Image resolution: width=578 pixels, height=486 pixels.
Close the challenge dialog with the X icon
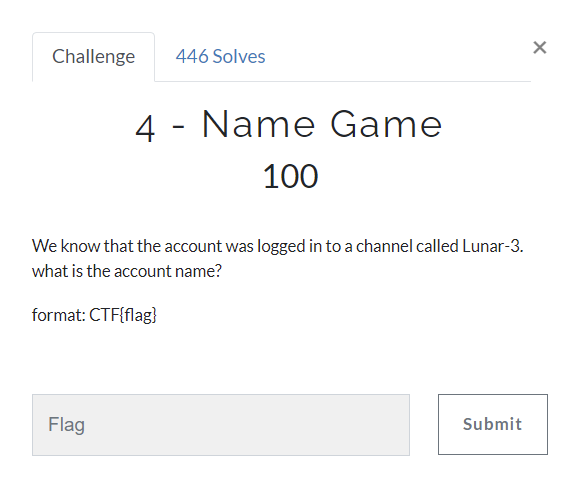click(539, 48)
